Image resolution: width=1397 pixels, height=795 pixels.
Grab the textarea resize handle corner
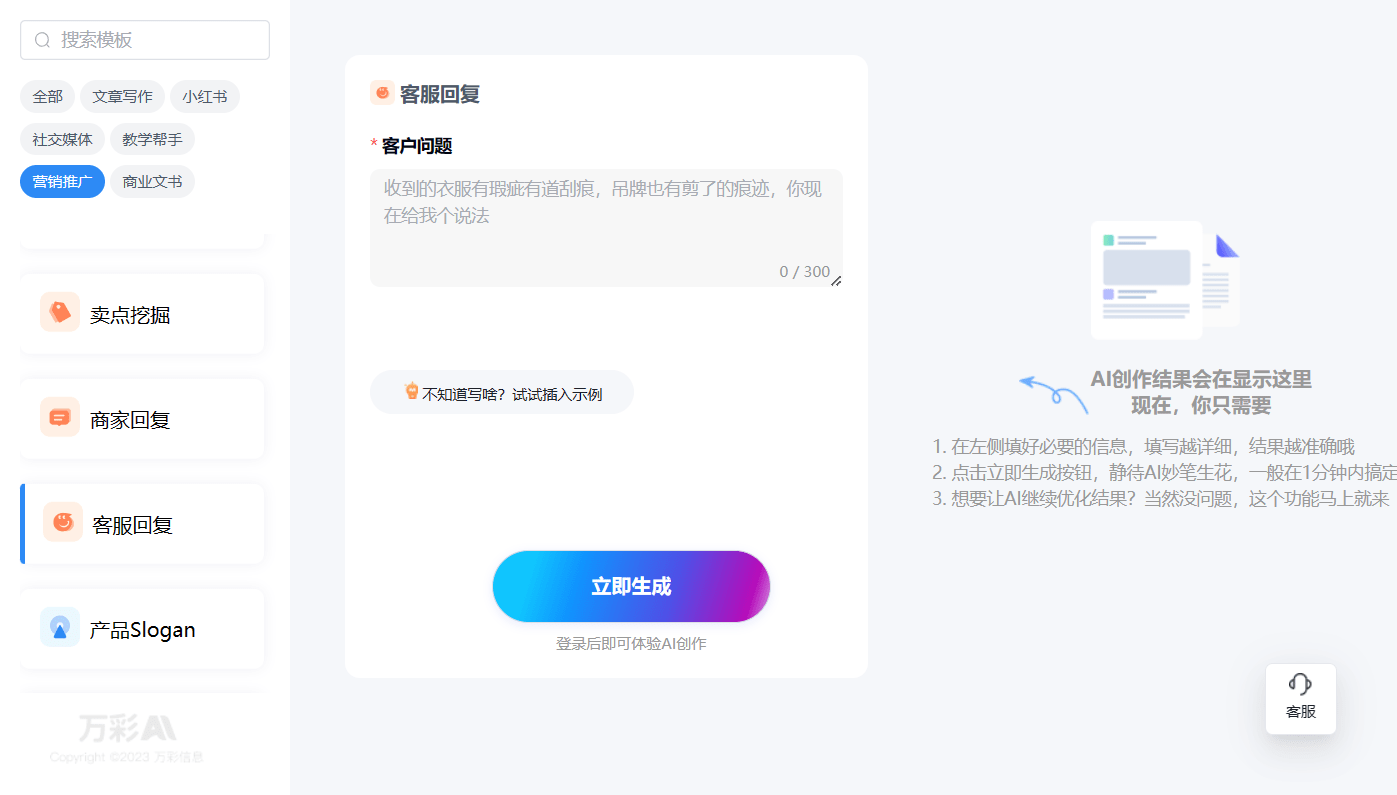(x=836, y=280)
